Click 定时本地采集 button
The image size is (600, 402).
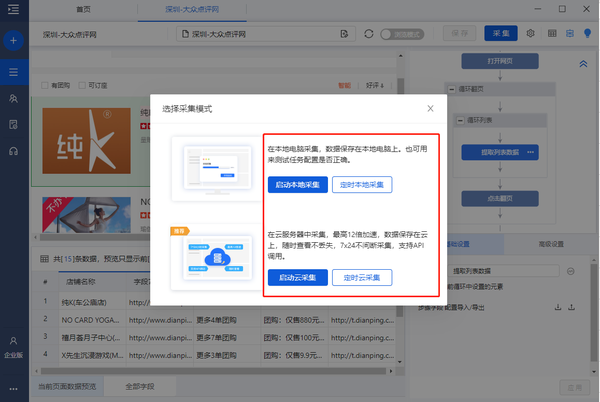click(x=362, y=185)
